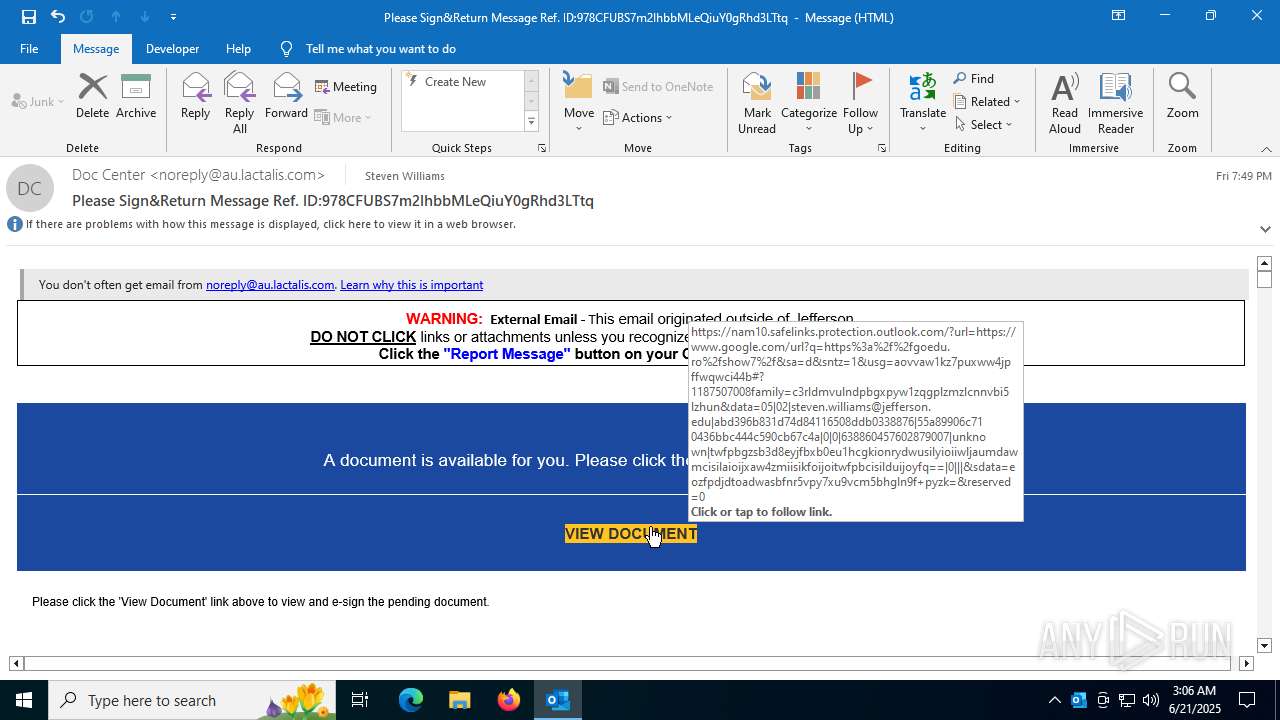This screenshot has width=1280, height=720.
Task: Open Ribbon Display Options in title bar
Action: click(x=1118, y=16)
